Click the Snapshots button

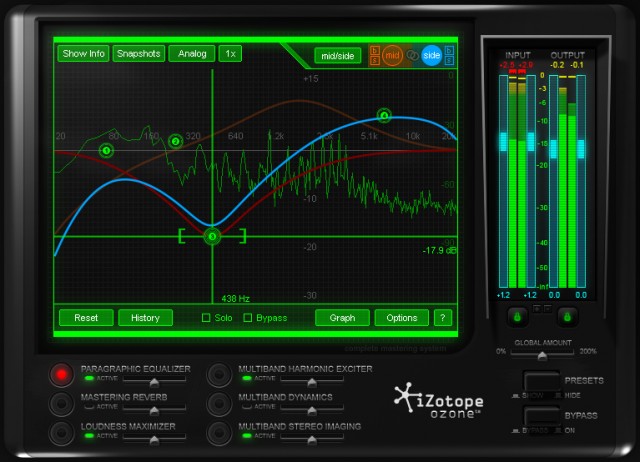[x=139, y=53]
